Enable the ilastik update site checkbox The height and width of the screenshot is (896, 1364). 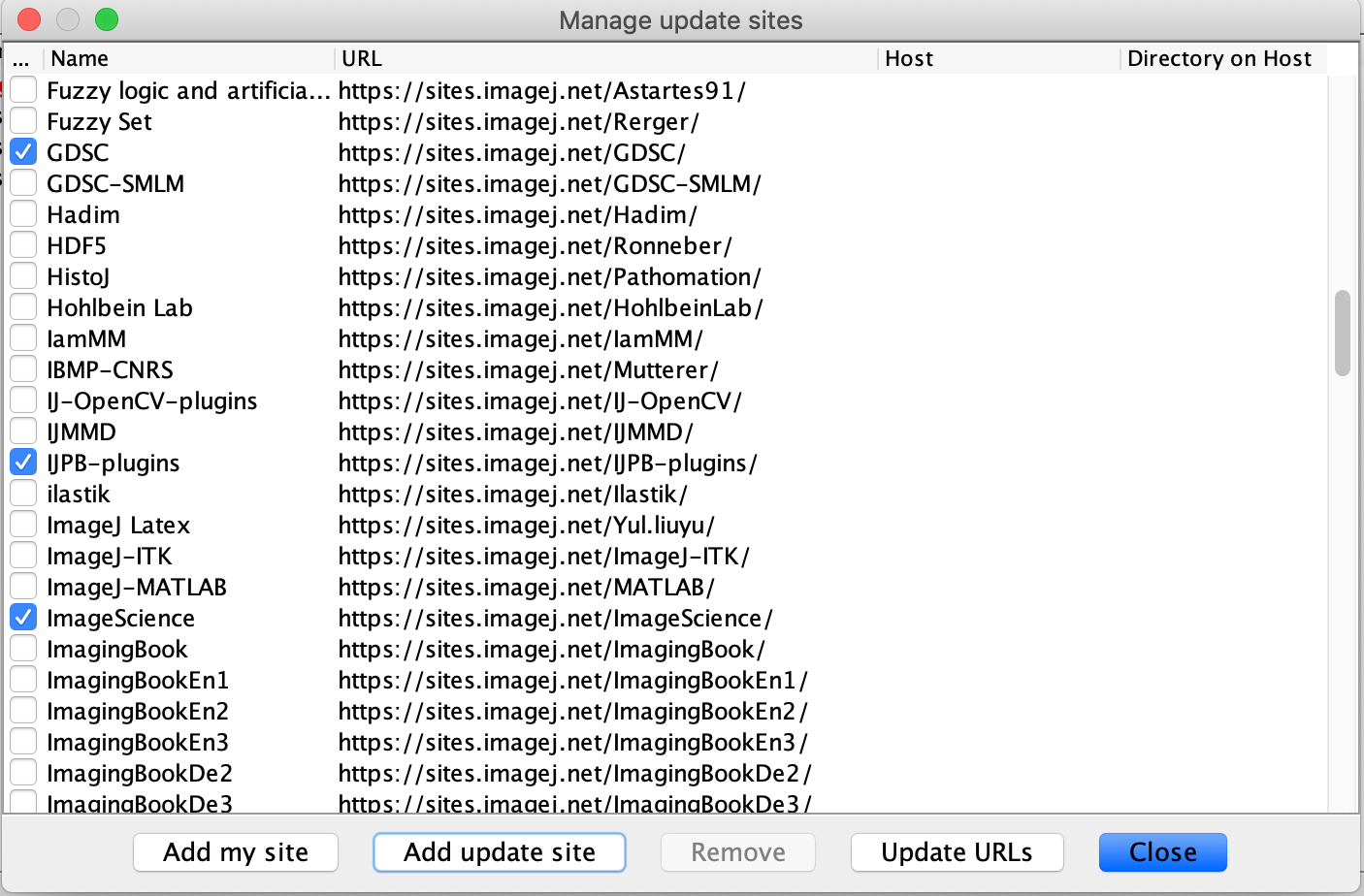(23, 494)
